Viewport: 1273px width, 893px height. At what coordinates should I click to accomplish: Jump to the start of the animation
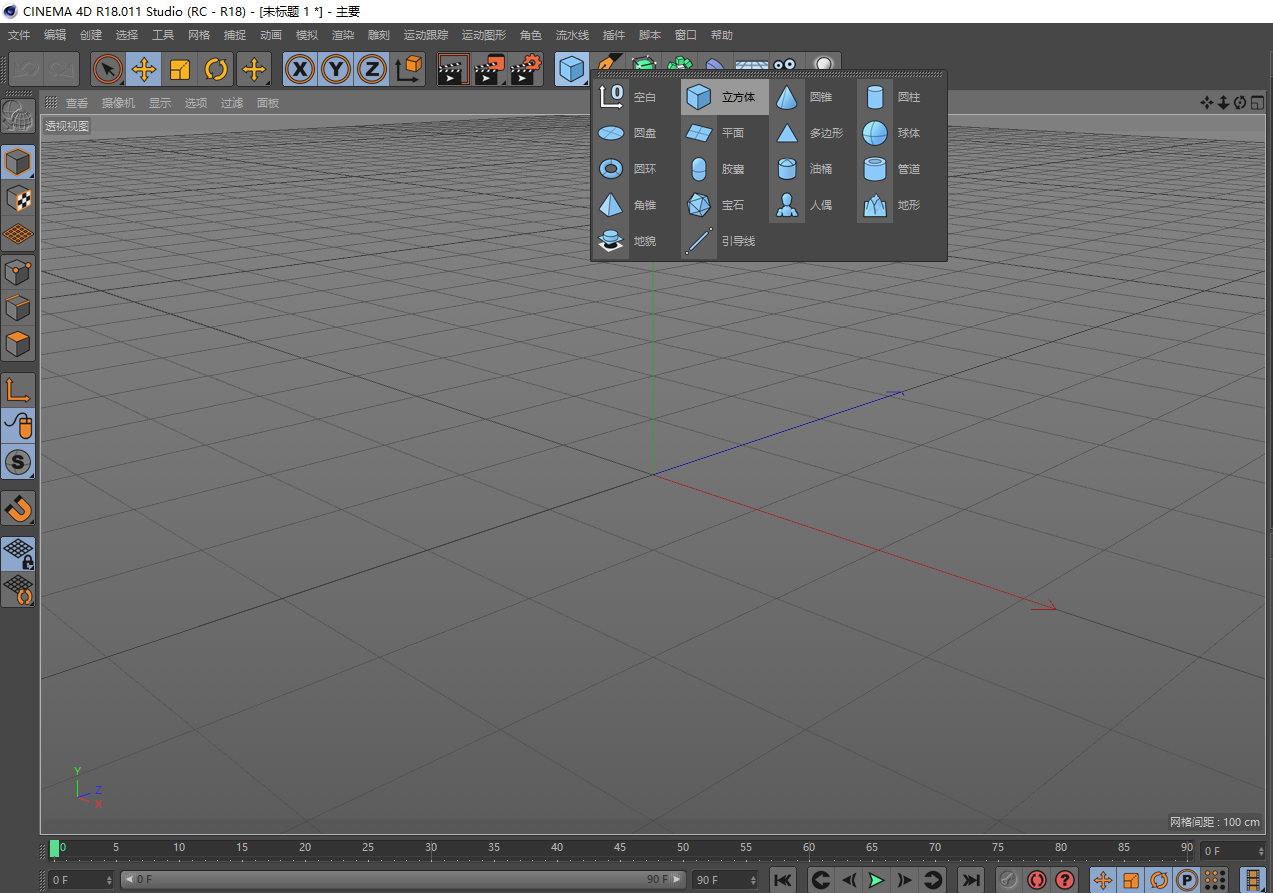point(783,880)
